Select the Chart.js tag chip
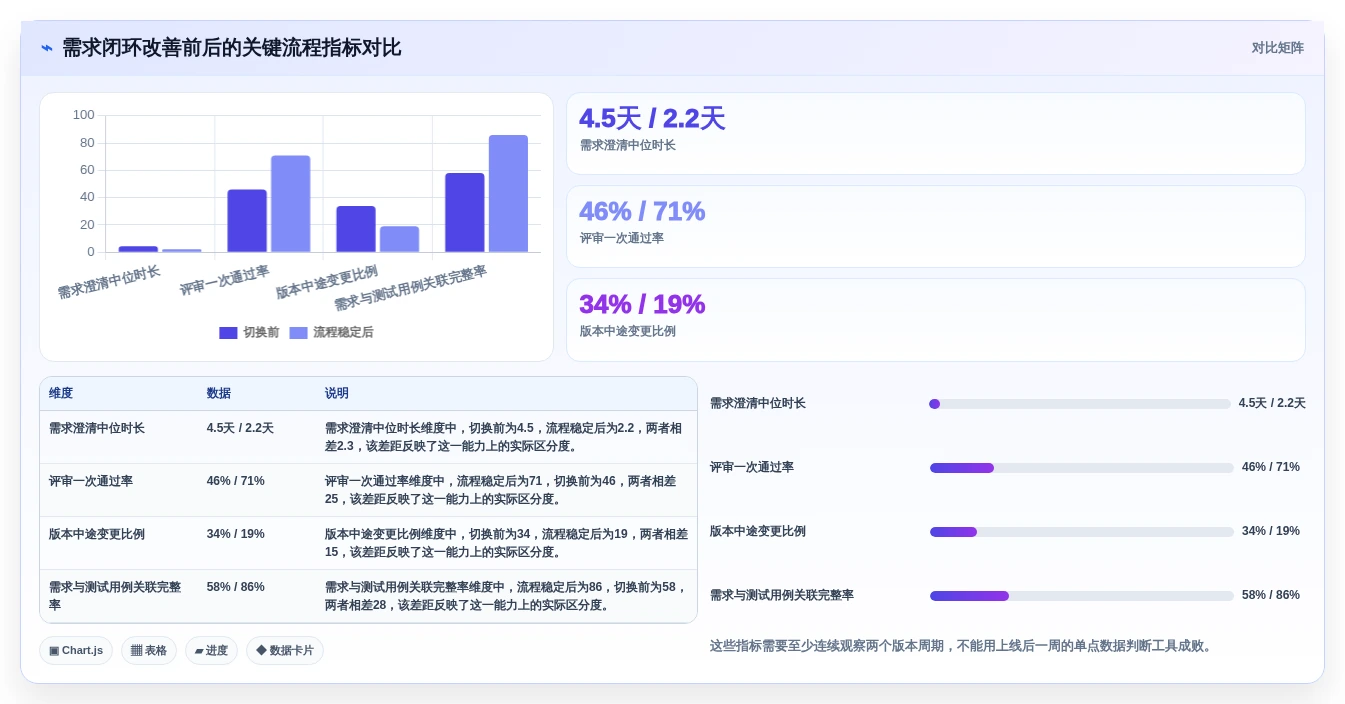1345x704 pixels. (x=76, y=651)
